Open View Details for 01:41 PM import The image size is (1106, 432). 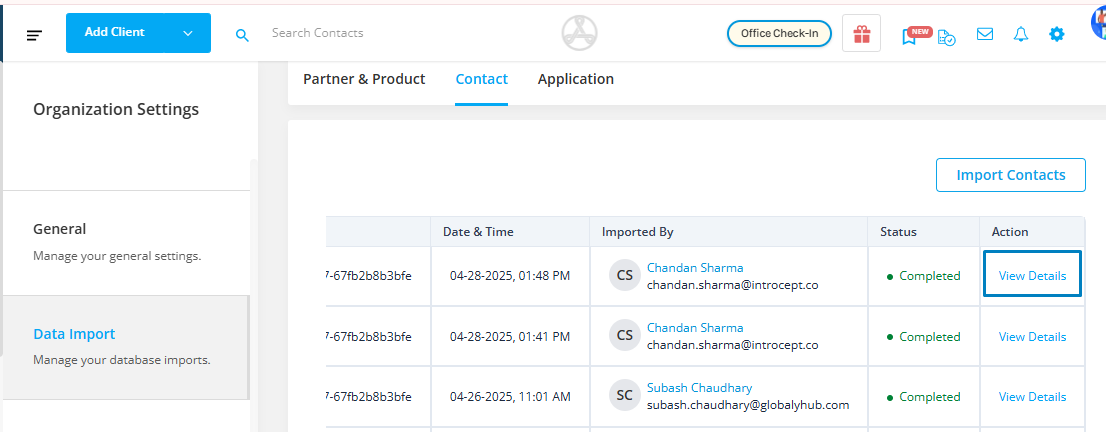[x=1032, y=337]
